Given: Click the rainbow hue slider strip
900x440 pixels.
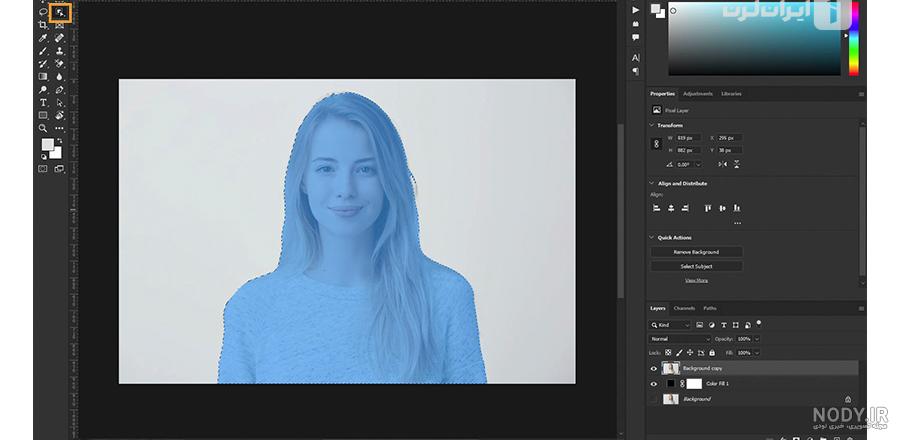Looking at the screenshot, I should coord(854,38).
